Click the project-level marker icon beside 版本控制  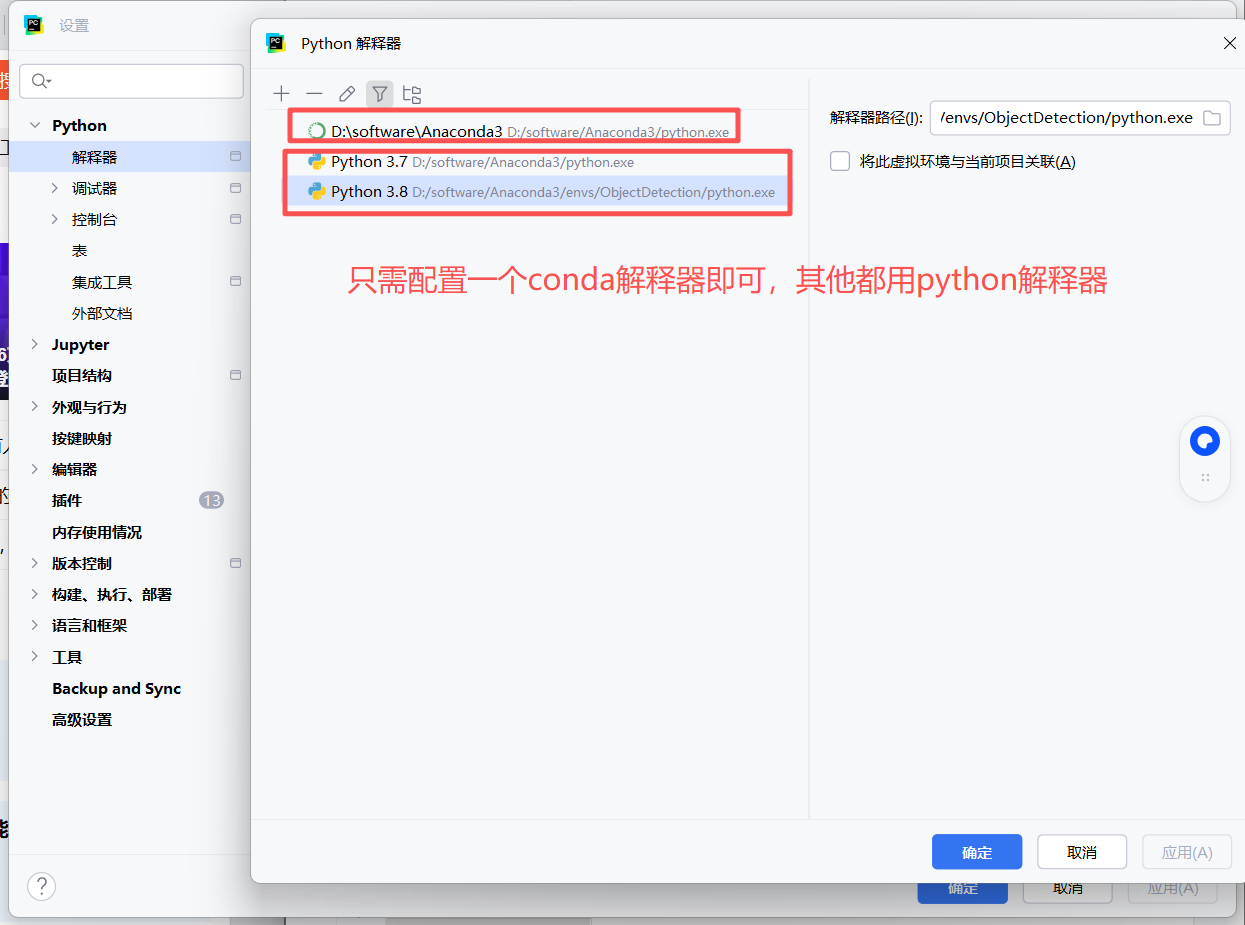236,563
